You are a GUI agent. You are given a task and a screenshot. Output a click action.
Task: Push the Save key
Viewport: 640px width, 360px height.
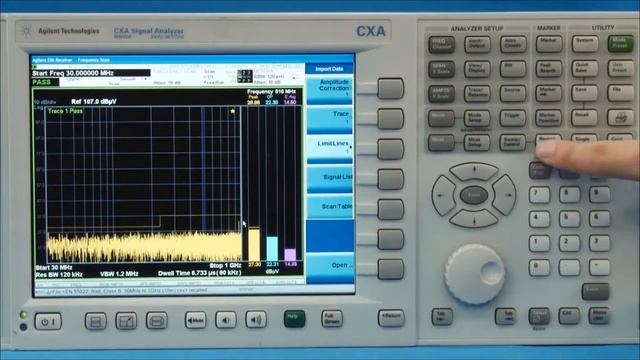(x=584, y=93)
